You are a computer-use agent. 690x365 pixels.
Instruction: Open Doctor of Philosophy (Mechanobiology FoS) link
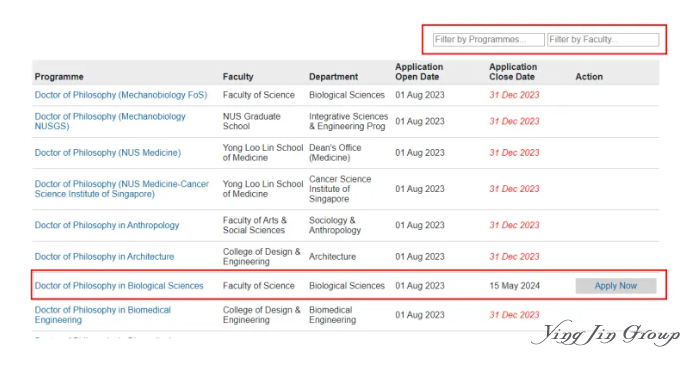(x=121, y=95)
